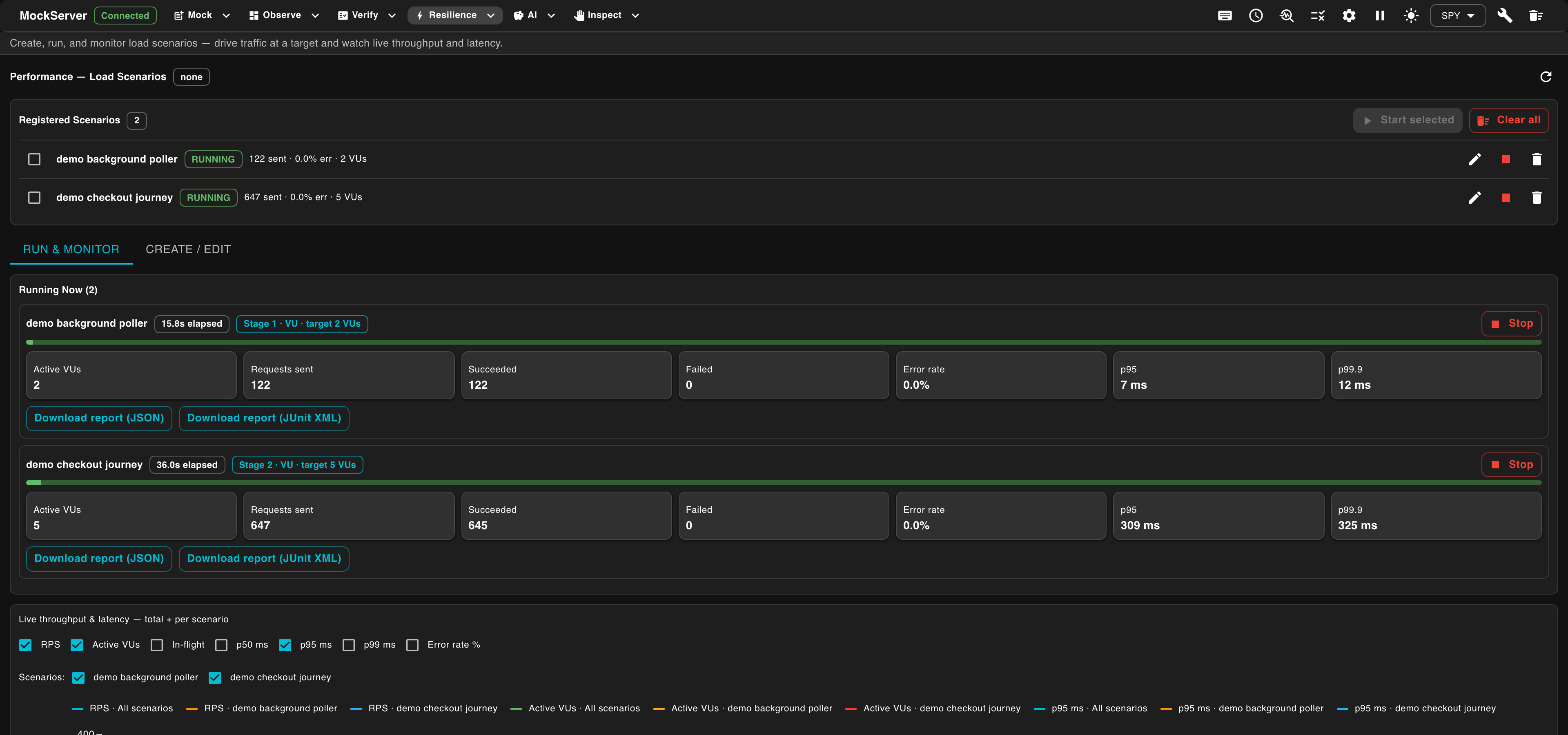
Task: Uncheck the Active VUs metric checkbox
Action: pos(77,645)
